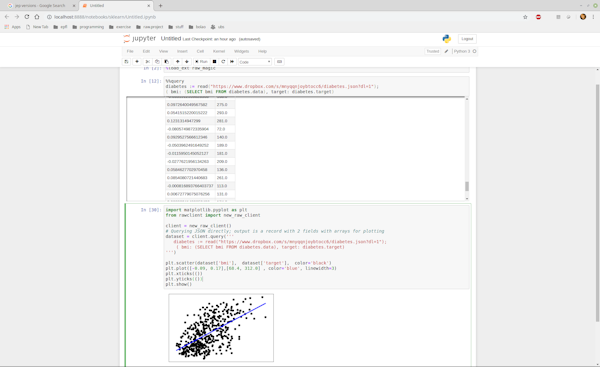Move selected cell down arrow

click(x=187, y=62)
